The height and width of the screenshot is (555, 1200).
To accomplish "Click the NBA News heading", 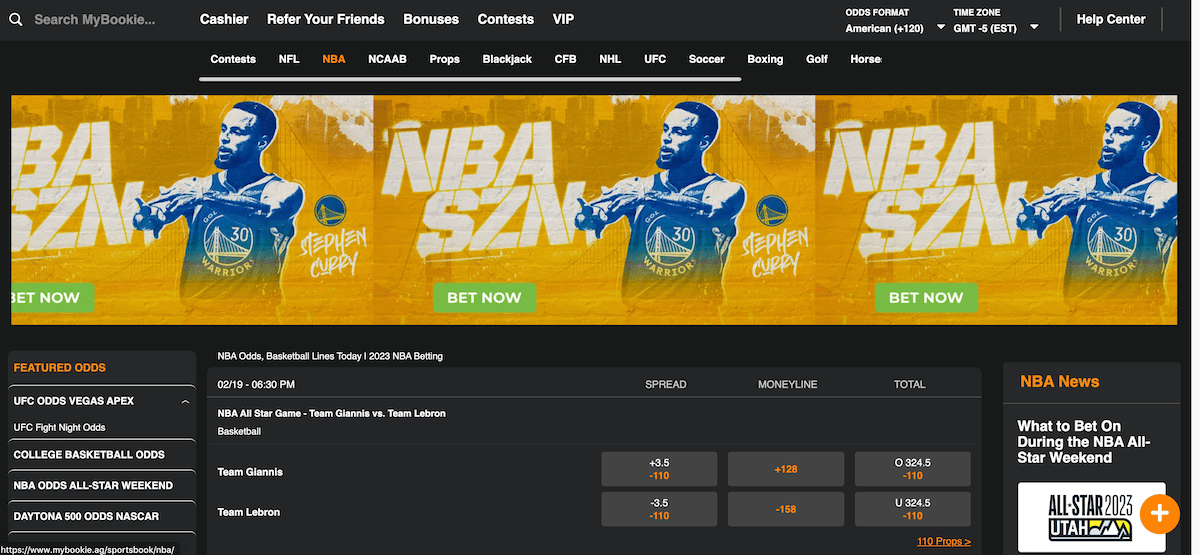I will click(1059, 381).
